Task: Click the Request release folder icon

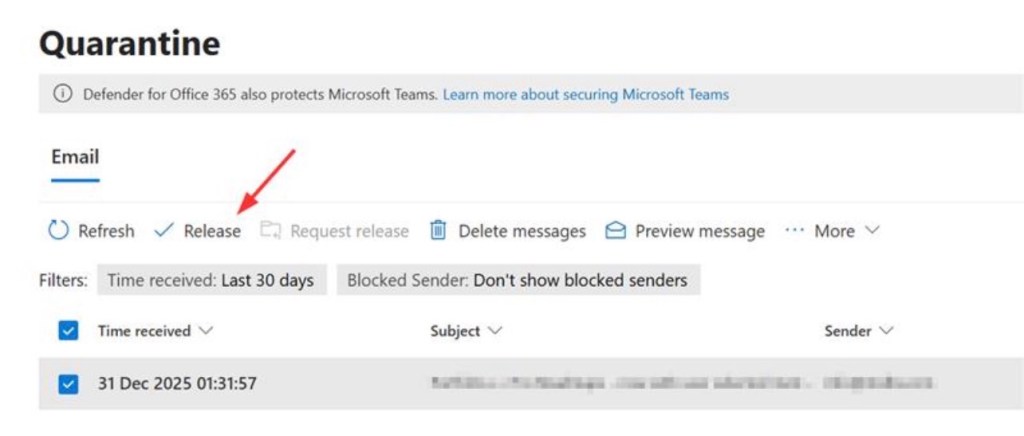Action: click(270, 231)
